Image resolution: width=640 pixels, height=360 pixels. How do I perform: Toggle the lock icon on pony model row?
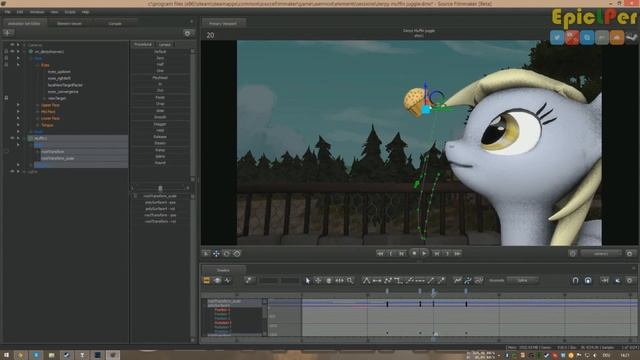pyautogui.click(x=6, y=52)
